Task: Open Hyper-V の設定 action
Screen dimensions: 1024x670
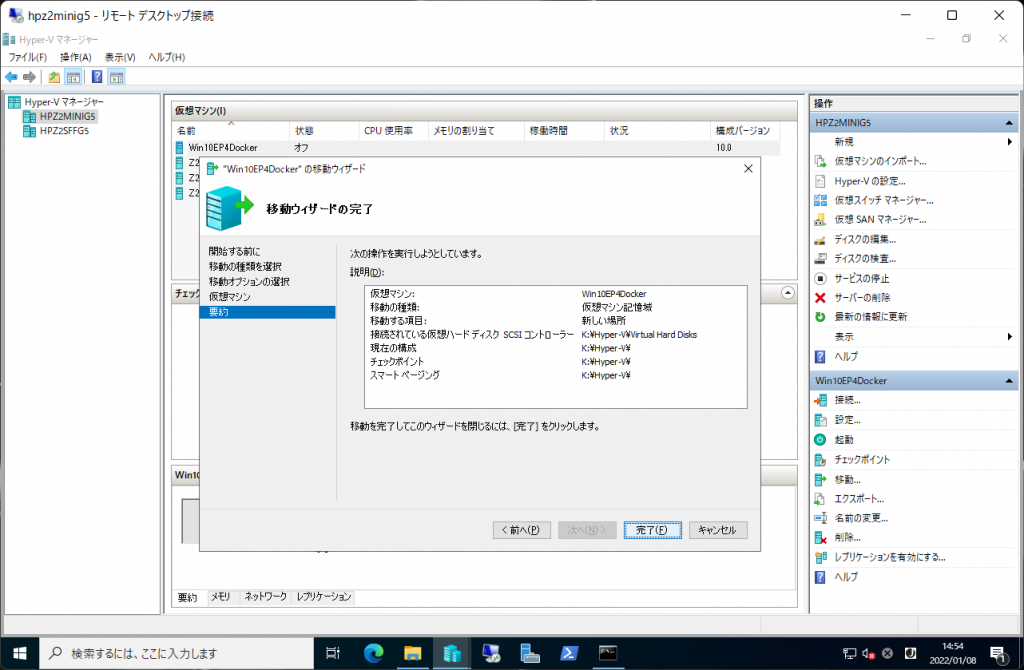Action: tap(869, 181)
